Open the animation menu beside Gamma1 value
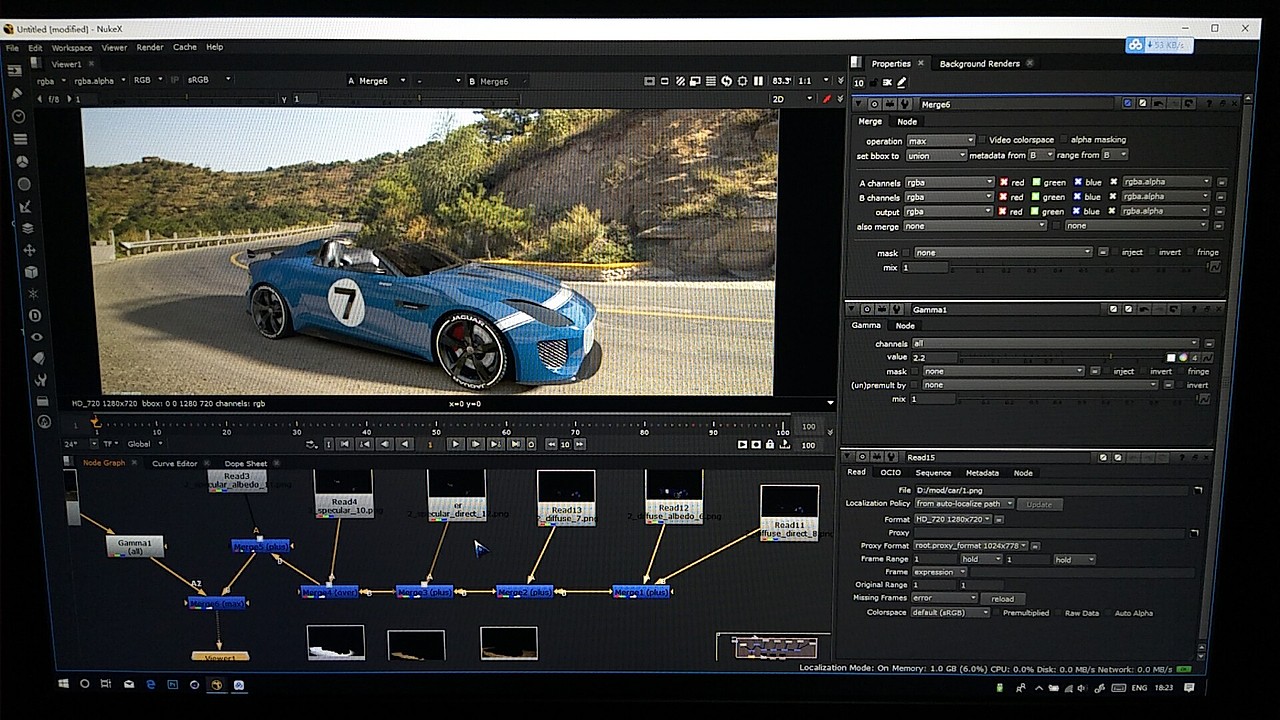This screenshot has width=1280, height=720. click(x=1207, y=357)
